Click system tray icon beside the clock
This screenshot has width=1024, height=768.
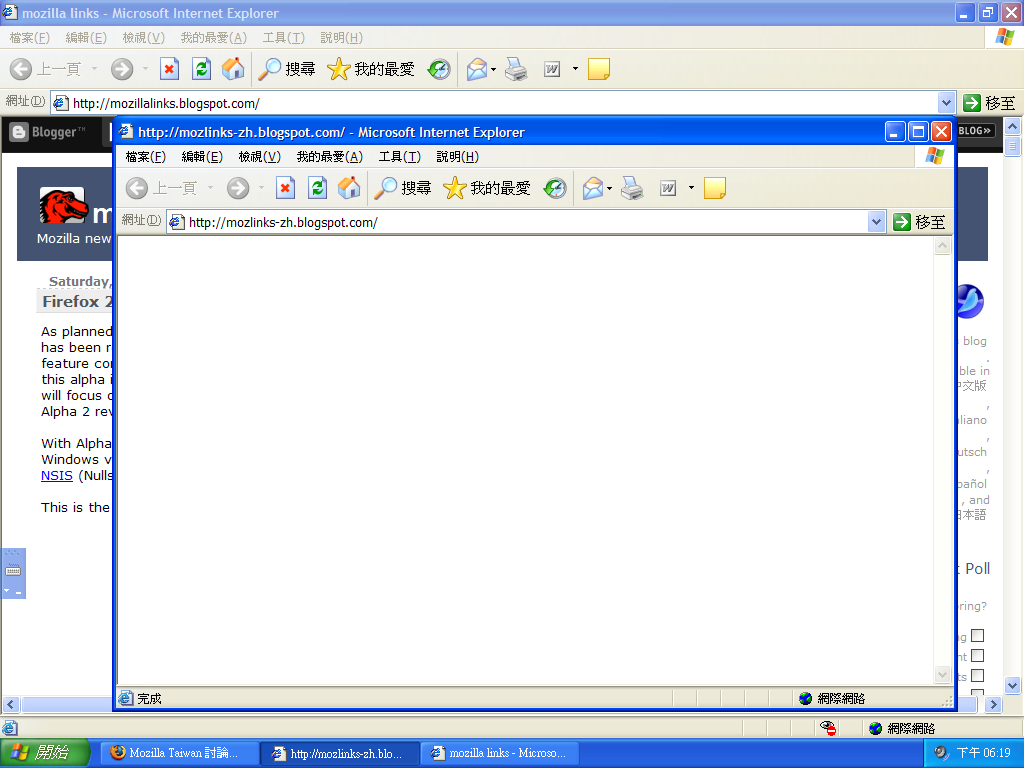[940, 752]
